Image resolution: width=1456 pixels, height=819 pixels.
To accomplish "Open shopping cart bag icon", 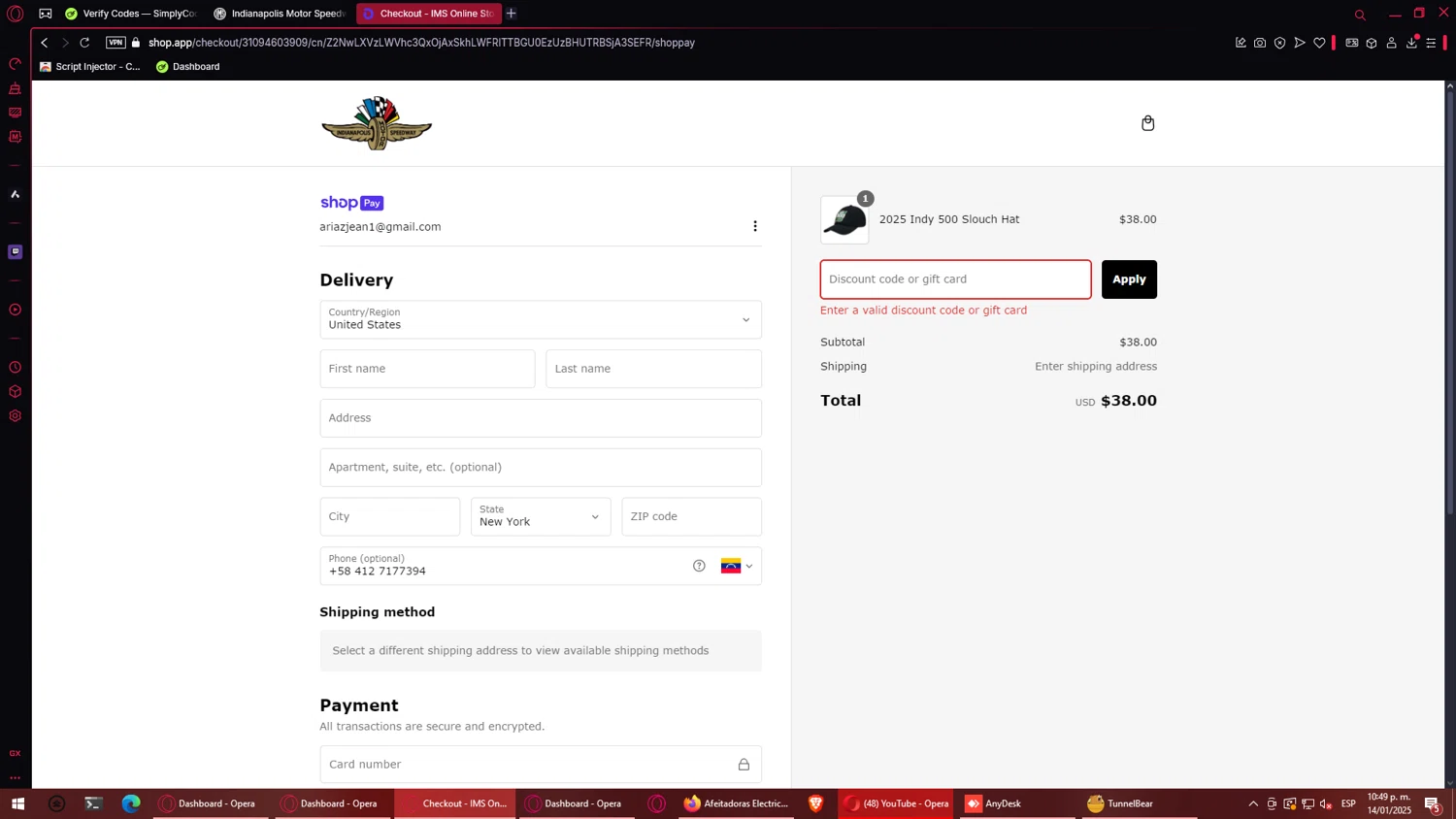I will coord(1148,123).
